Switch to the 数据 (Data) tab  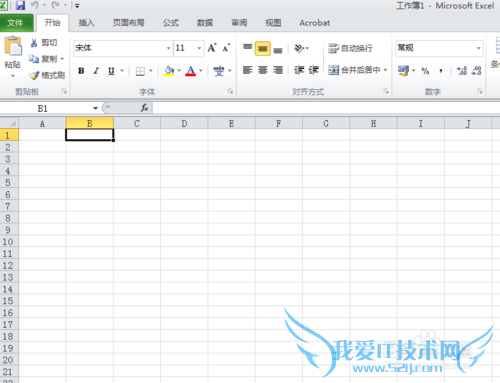(205, 23)
